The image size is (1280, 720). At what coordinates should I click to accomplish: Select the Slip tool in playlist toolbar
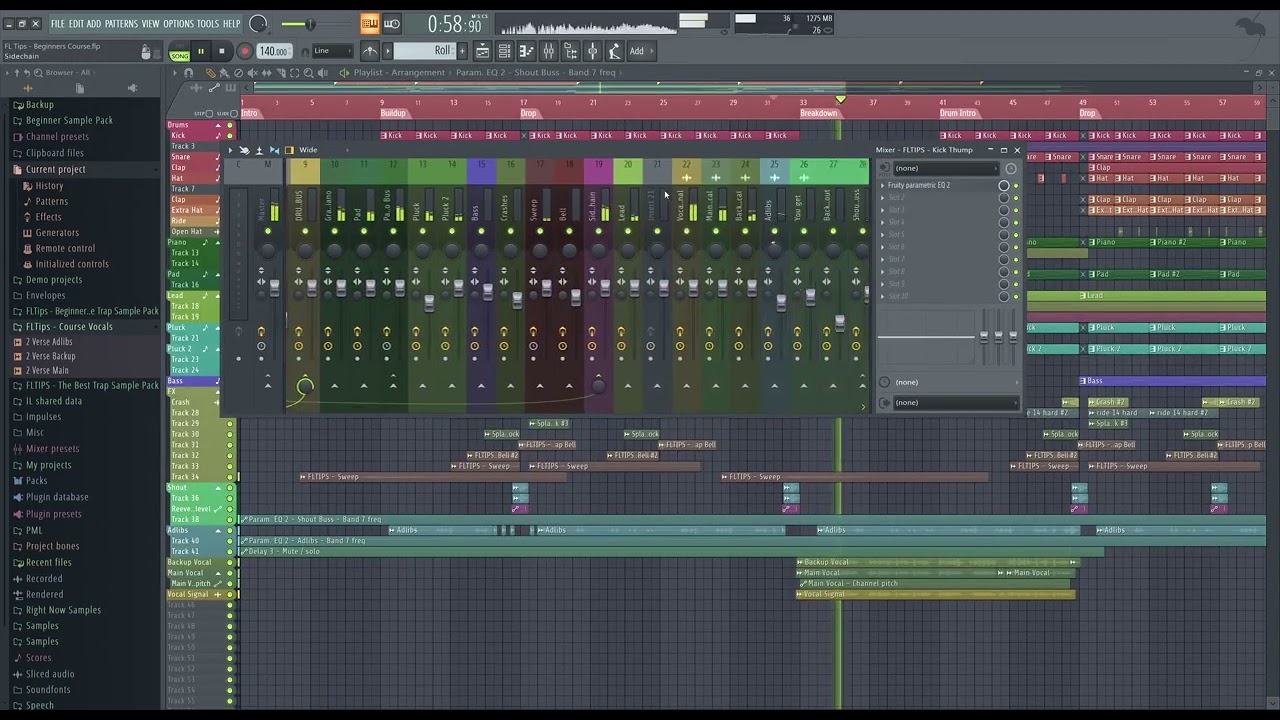266,73
